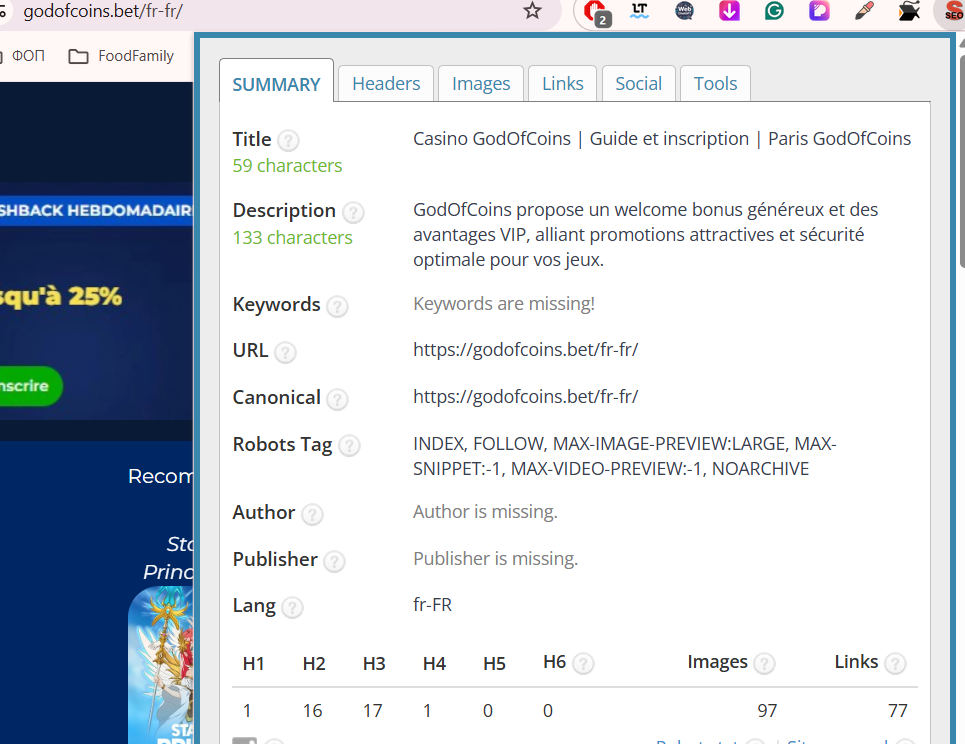
Task: Switch to Social tab
Action: pos(638,83)
